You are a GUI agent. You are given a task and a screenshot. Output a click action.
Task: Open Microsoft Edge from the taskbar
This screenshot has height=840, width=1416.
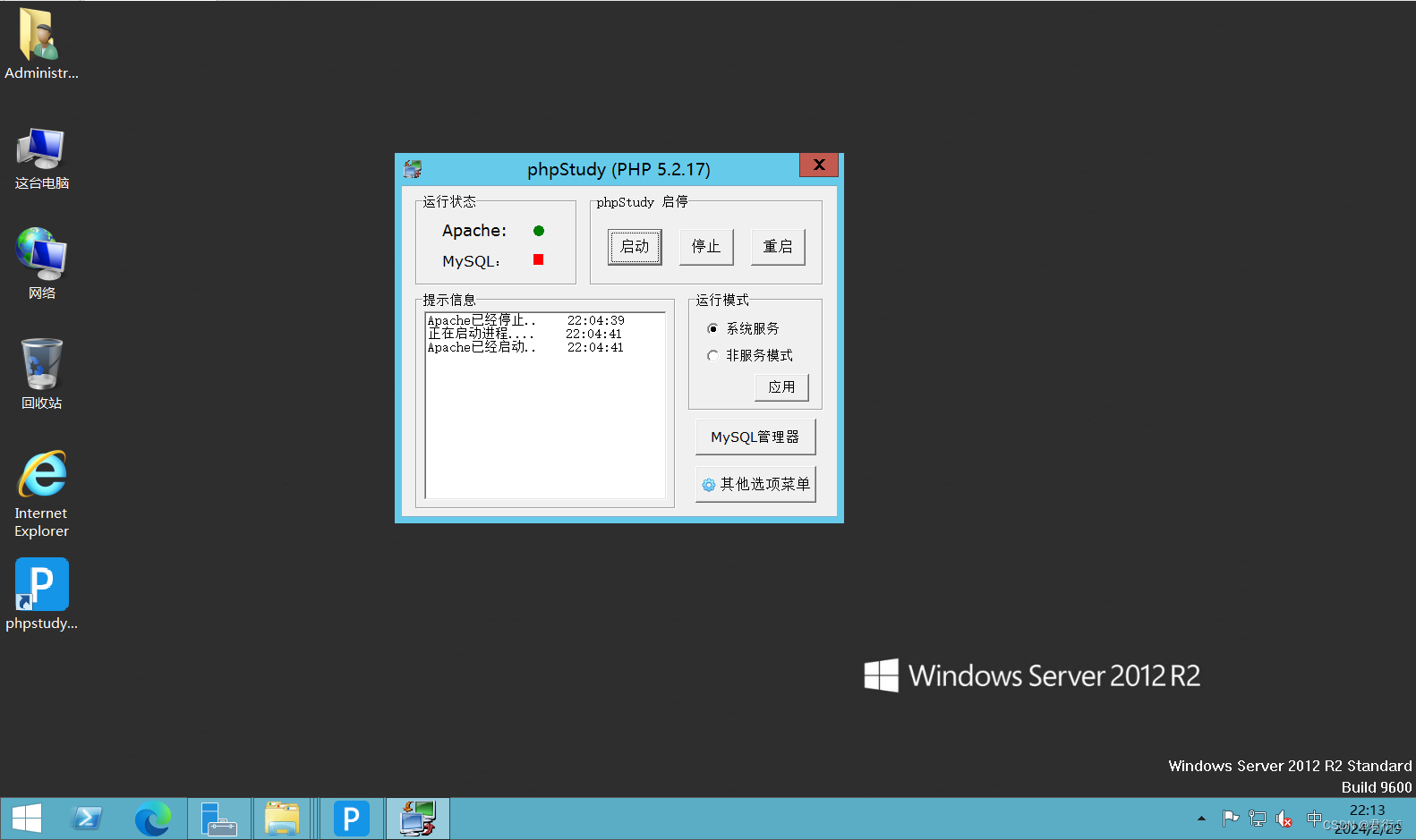tap(152, 819)
